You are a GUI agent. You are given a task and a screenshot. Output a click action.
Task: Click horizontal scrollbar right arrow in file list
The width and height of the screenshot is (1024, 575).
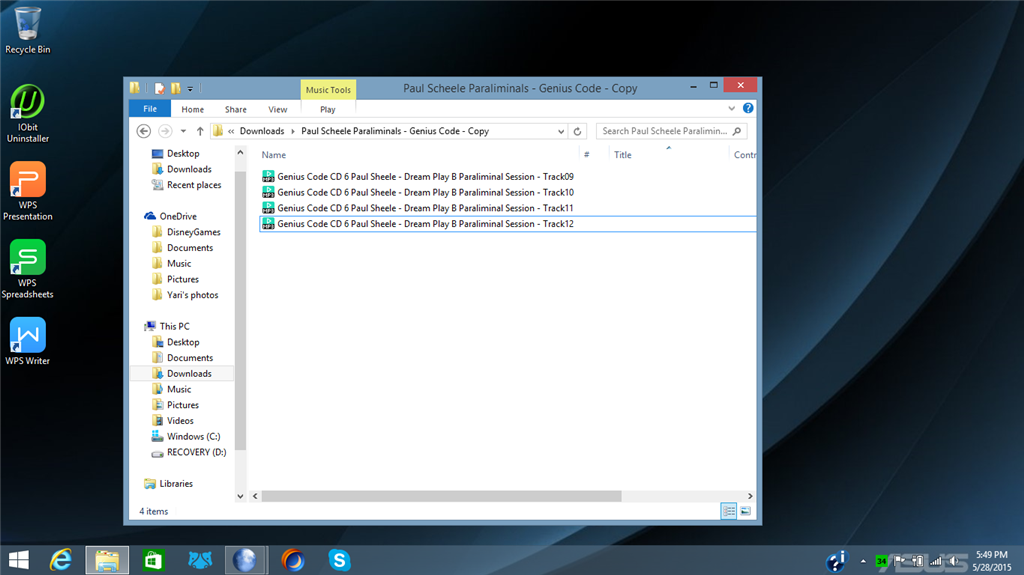click(750, 496)
